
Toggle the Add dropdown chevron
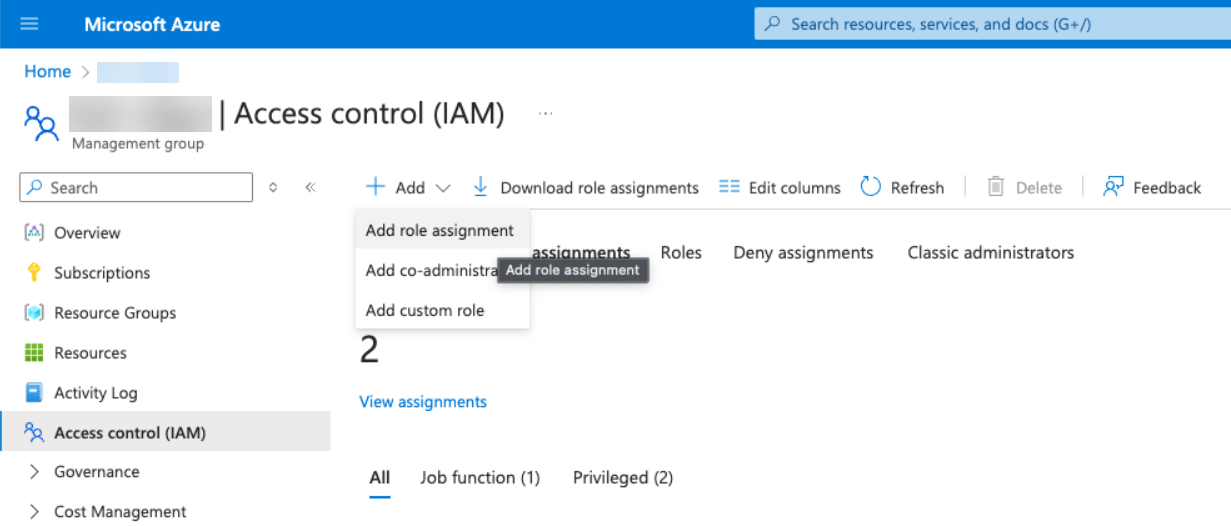[x=443, y=188]
